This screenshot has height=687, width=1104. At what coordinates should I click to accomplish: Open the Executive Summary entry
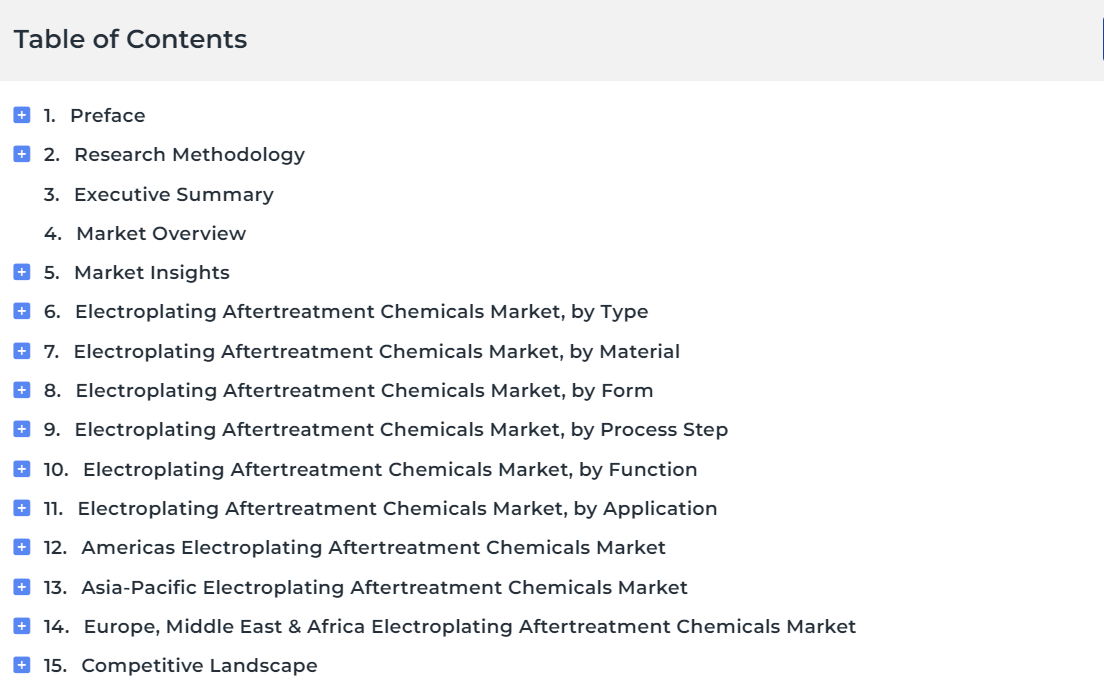click(174, 194)
